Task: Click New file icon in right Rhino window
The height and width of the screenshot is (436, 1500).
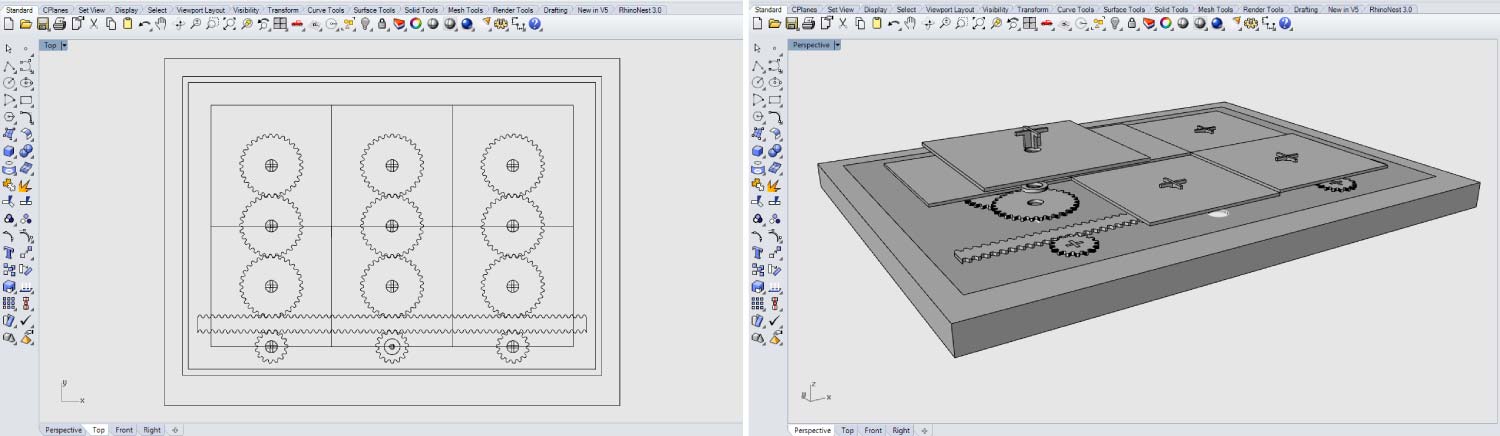Action: coord(758,24)
